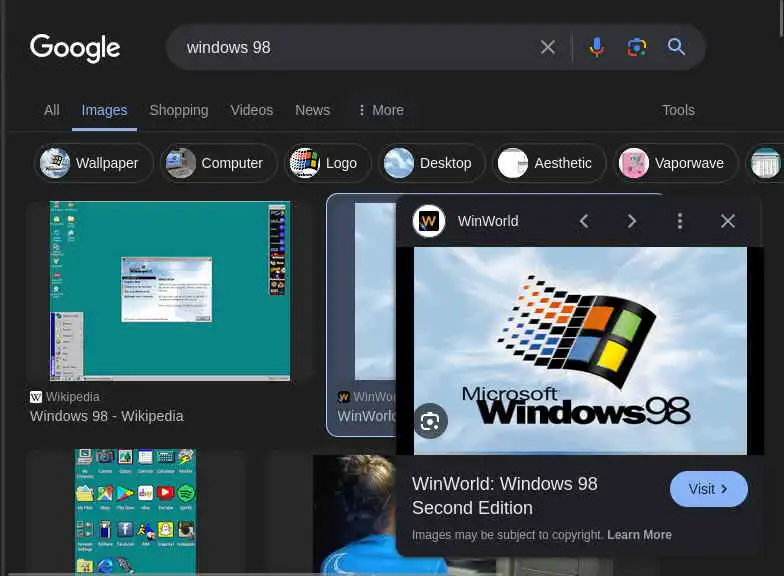Image resolution: width=784 pixels, height=576 pixels.
Task: Filter by the Wallpaper chip
Action: 94,163
